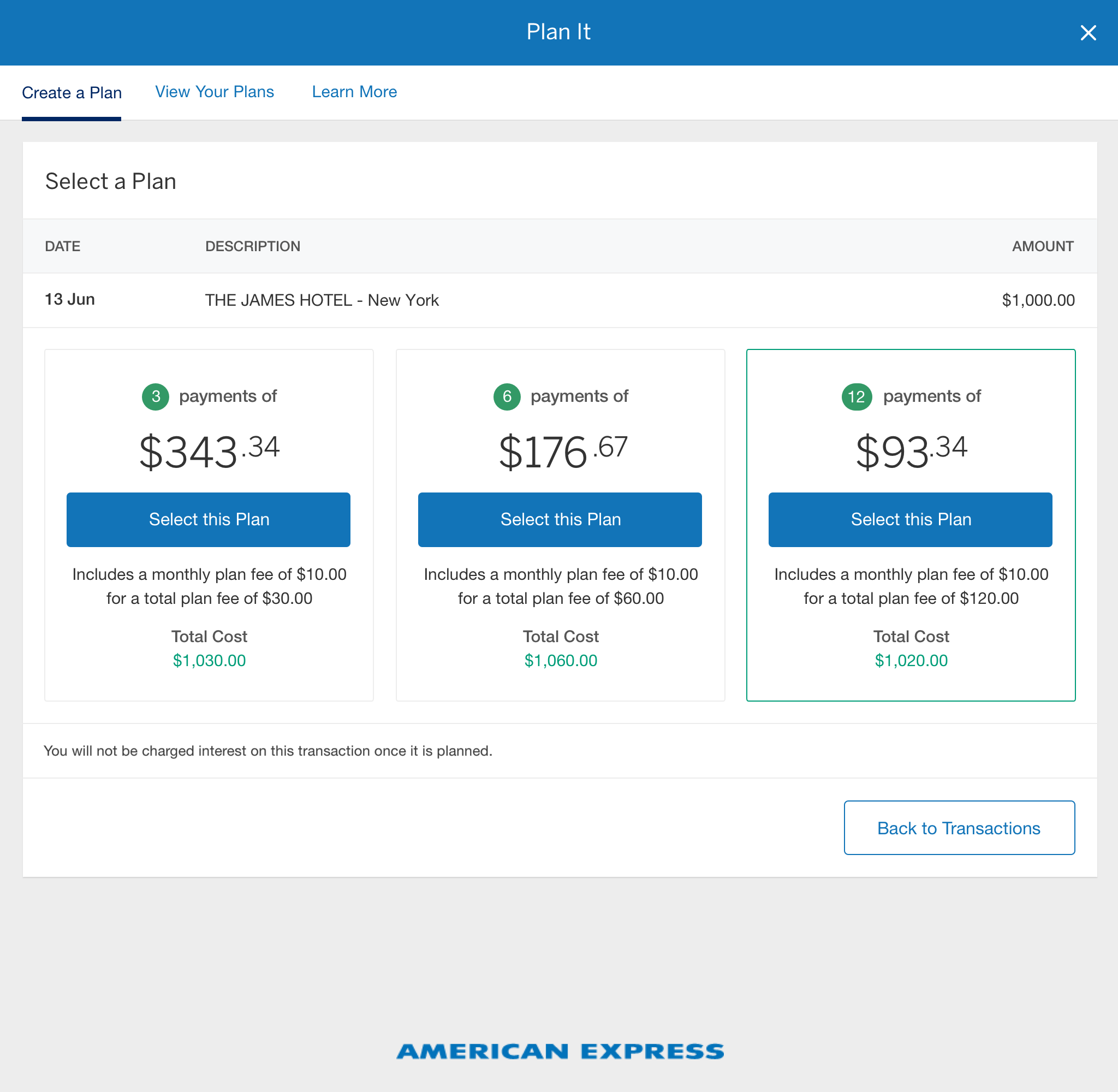Close the Plan It dialog
1118x1092 pixels.
pos(1087,33)
